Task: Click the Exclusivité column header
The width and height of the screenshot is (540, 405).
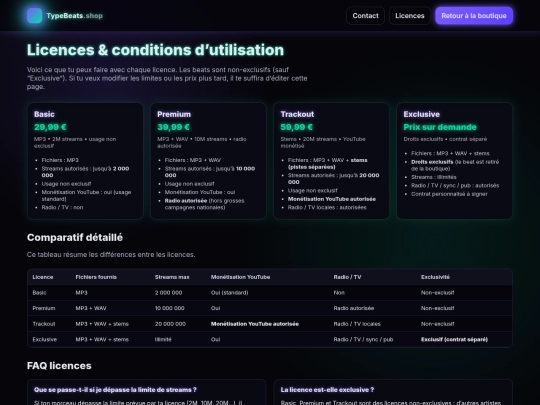Action: click(x=435, y=277)
